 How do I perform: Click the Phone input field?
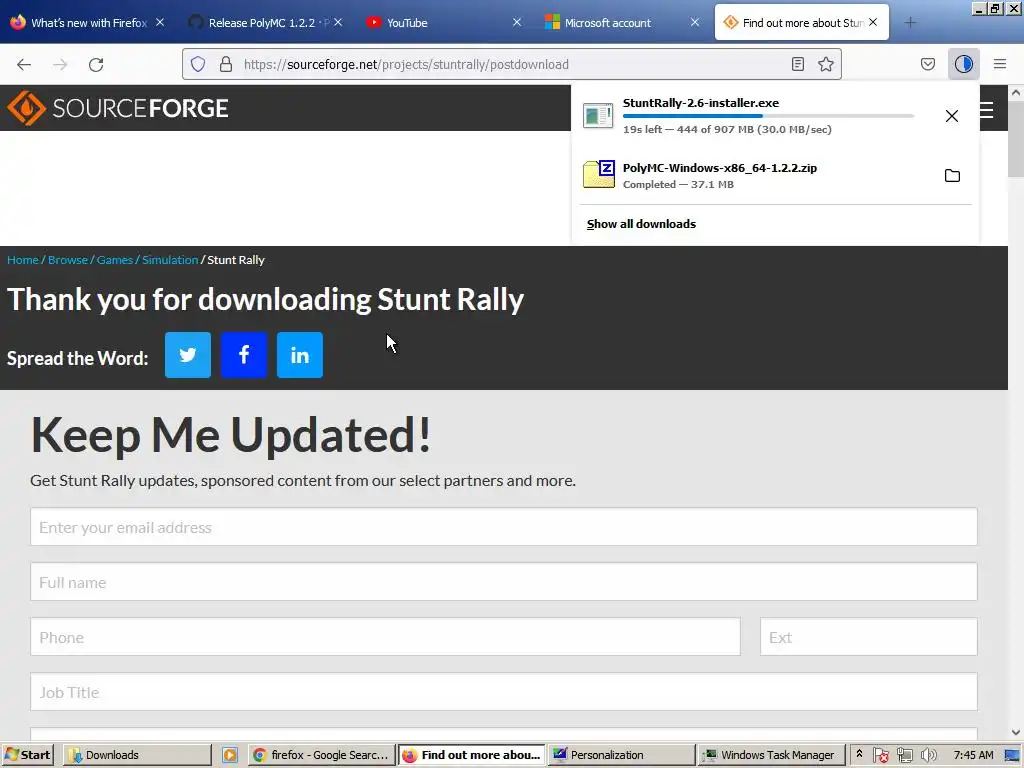[x=385, y=637]
